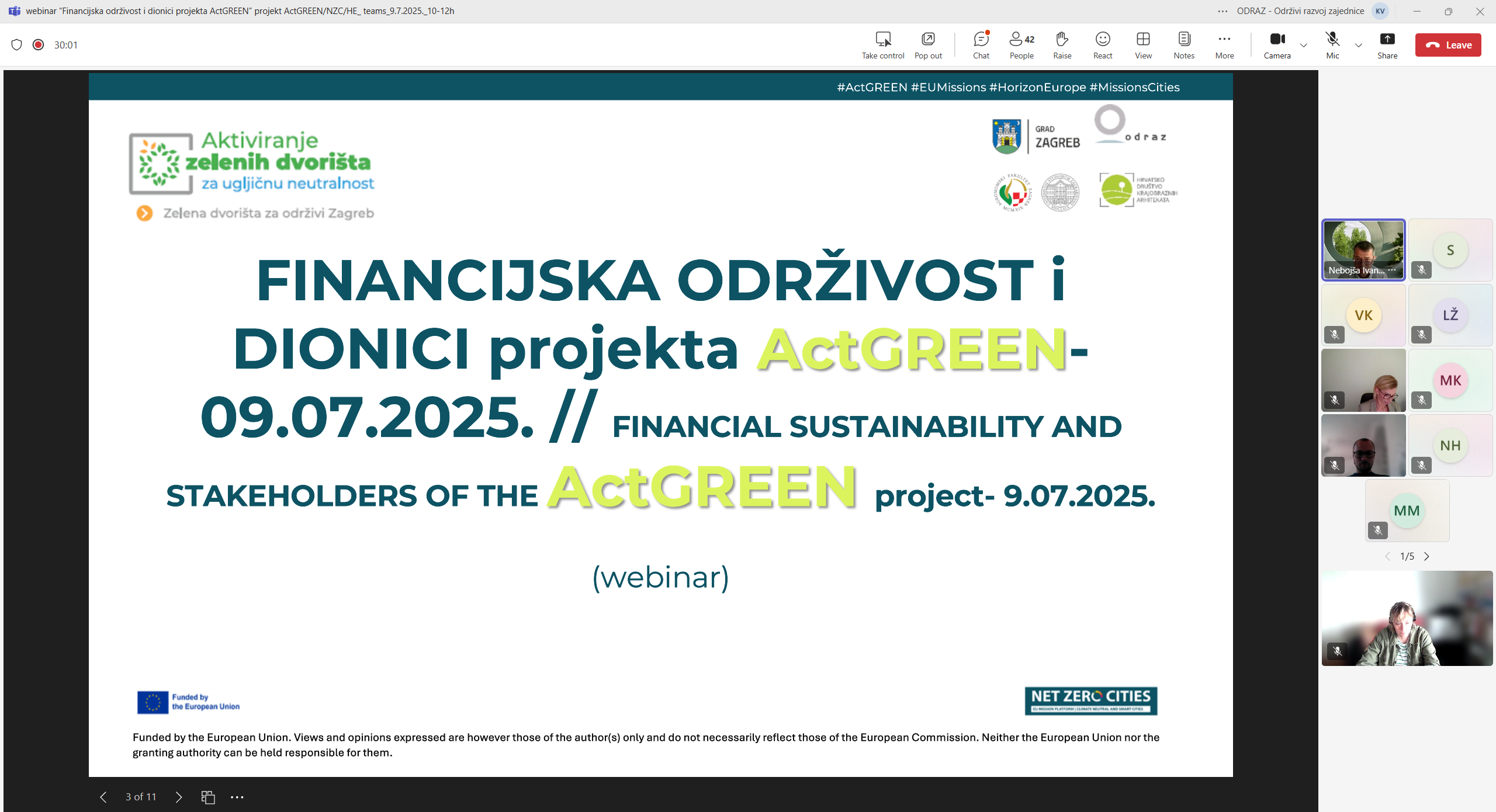Select participant VK tile
This screenshot has width=1496, height=812.
(1363, 315)
